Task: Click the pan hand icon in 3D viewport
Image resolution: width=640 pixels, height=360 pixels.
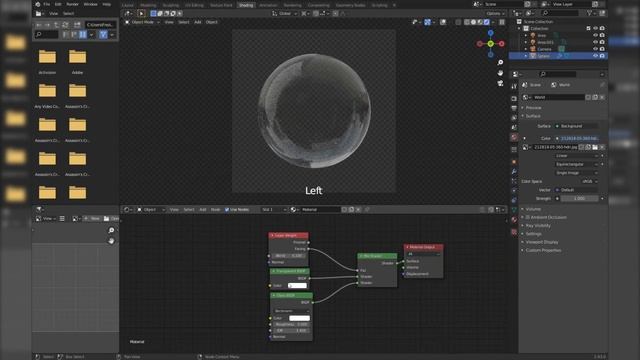Action: coord(500,73)
